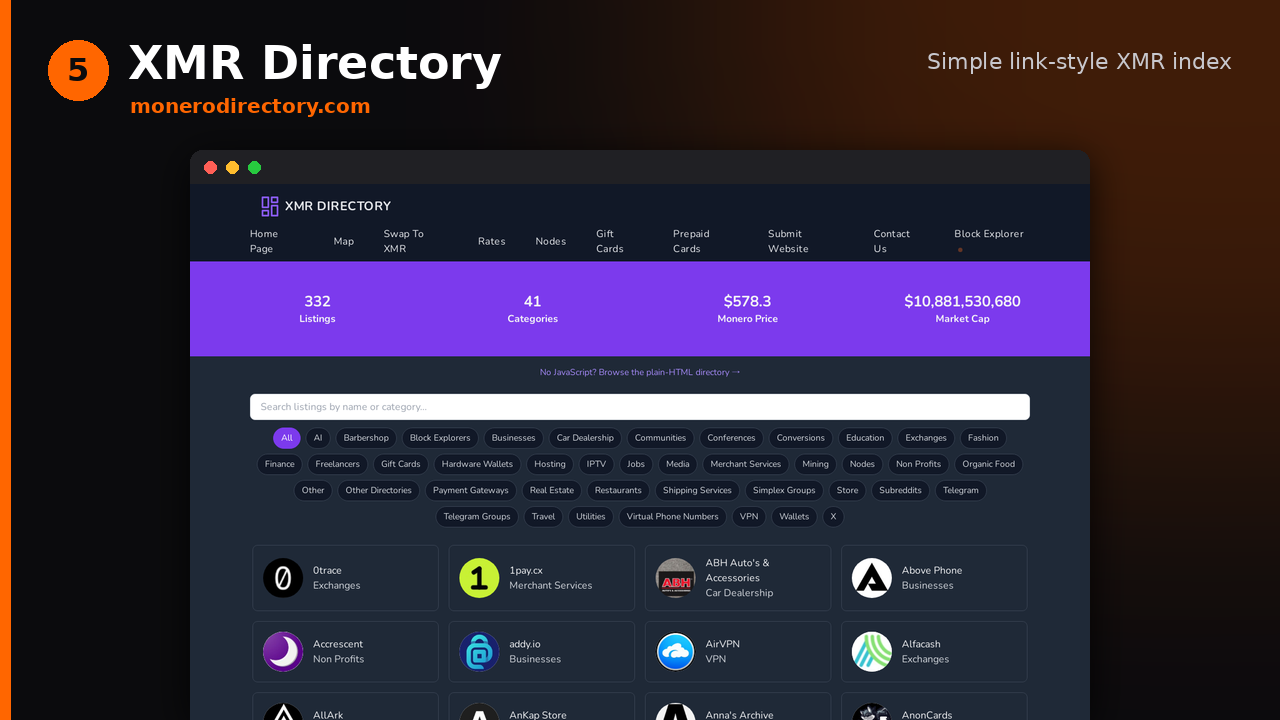Toggle the Exchanges category filter

pos(926,438)
